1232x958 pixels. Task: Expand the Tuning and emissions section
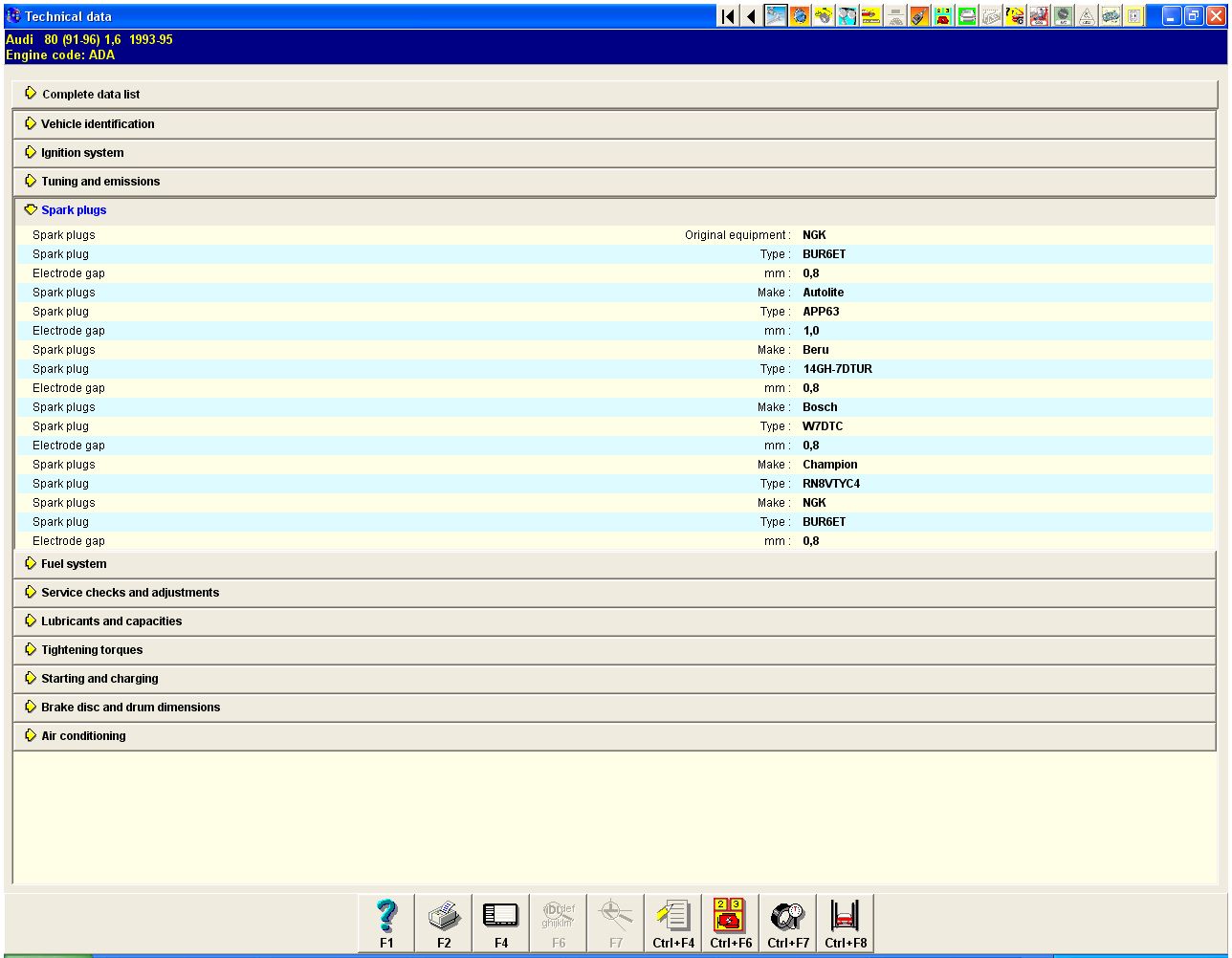615,182
